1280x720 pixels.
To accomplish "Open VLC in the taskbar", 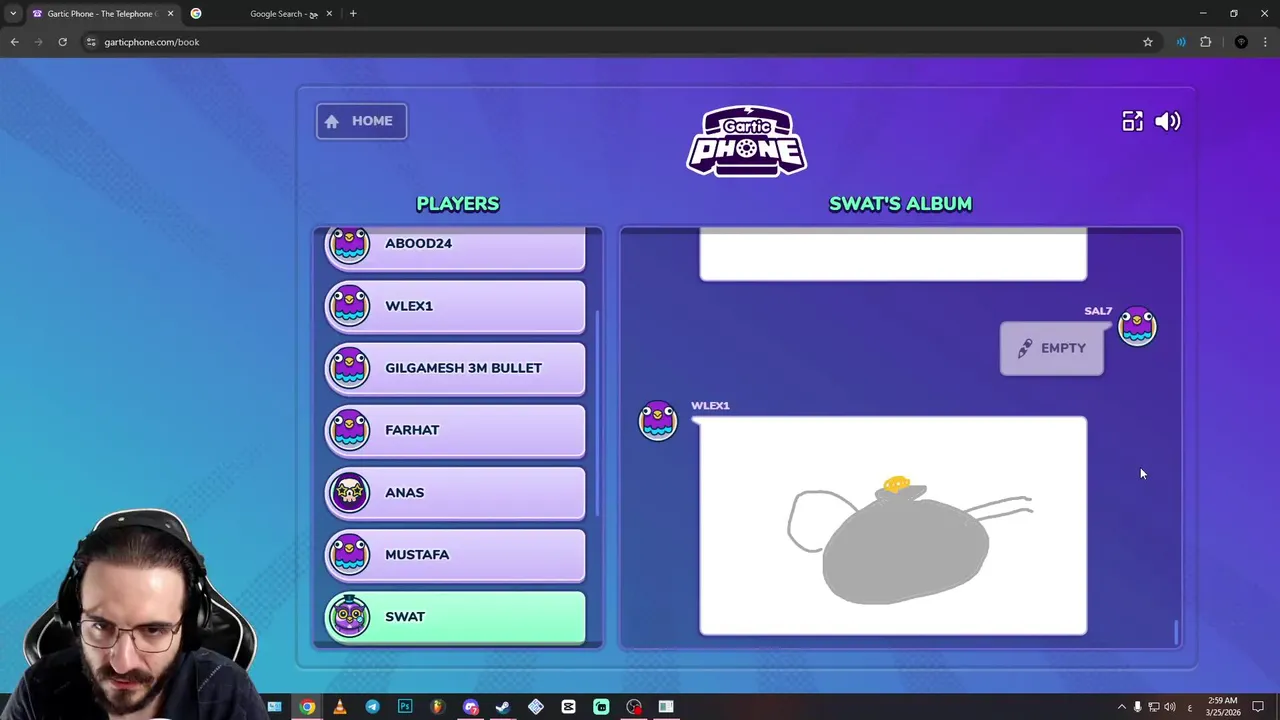I will (x=340, y=707).
